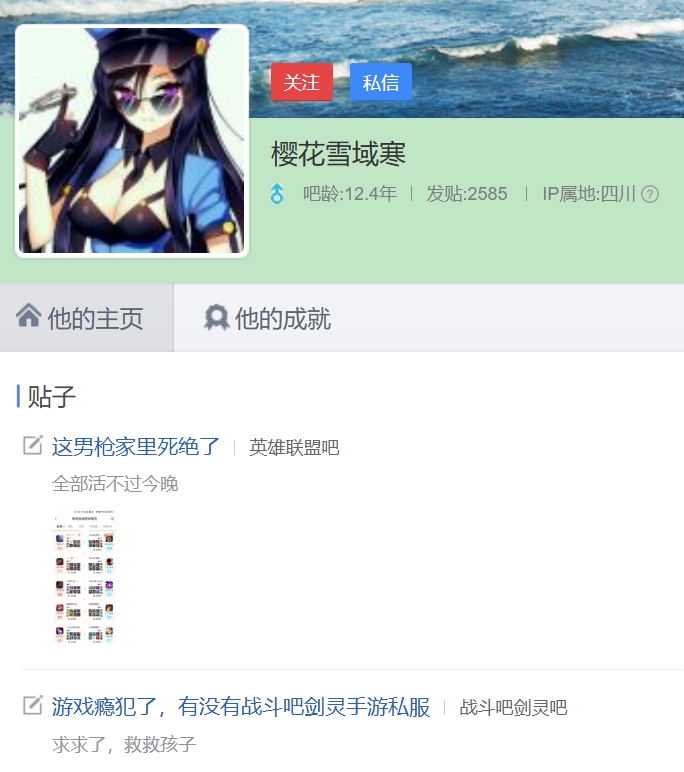Open post 游戏瘾犯了，有没有战斗吧剑灵手游私服

click(x=241, y=707)
